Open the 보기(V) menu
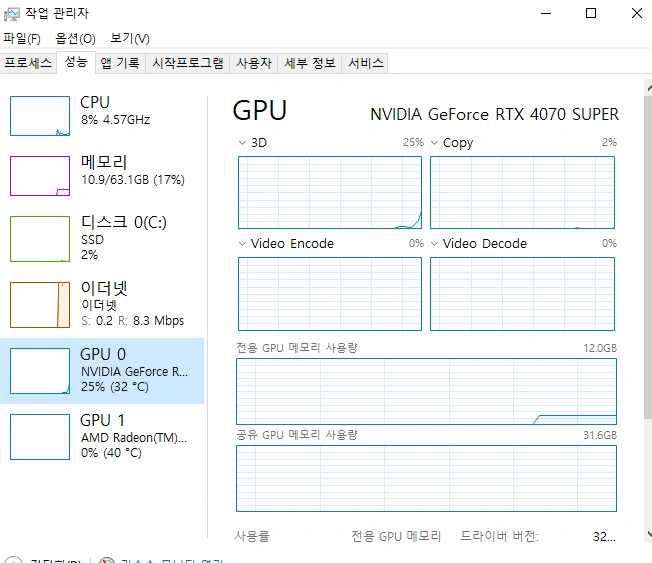 click(x=130, y=39)
